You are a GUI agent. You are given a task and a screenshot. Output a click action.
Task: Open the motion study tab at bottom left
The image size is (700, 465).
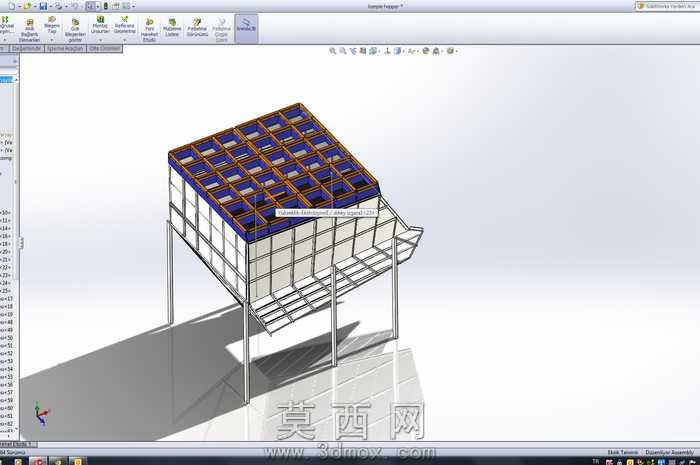click(18, 444)
